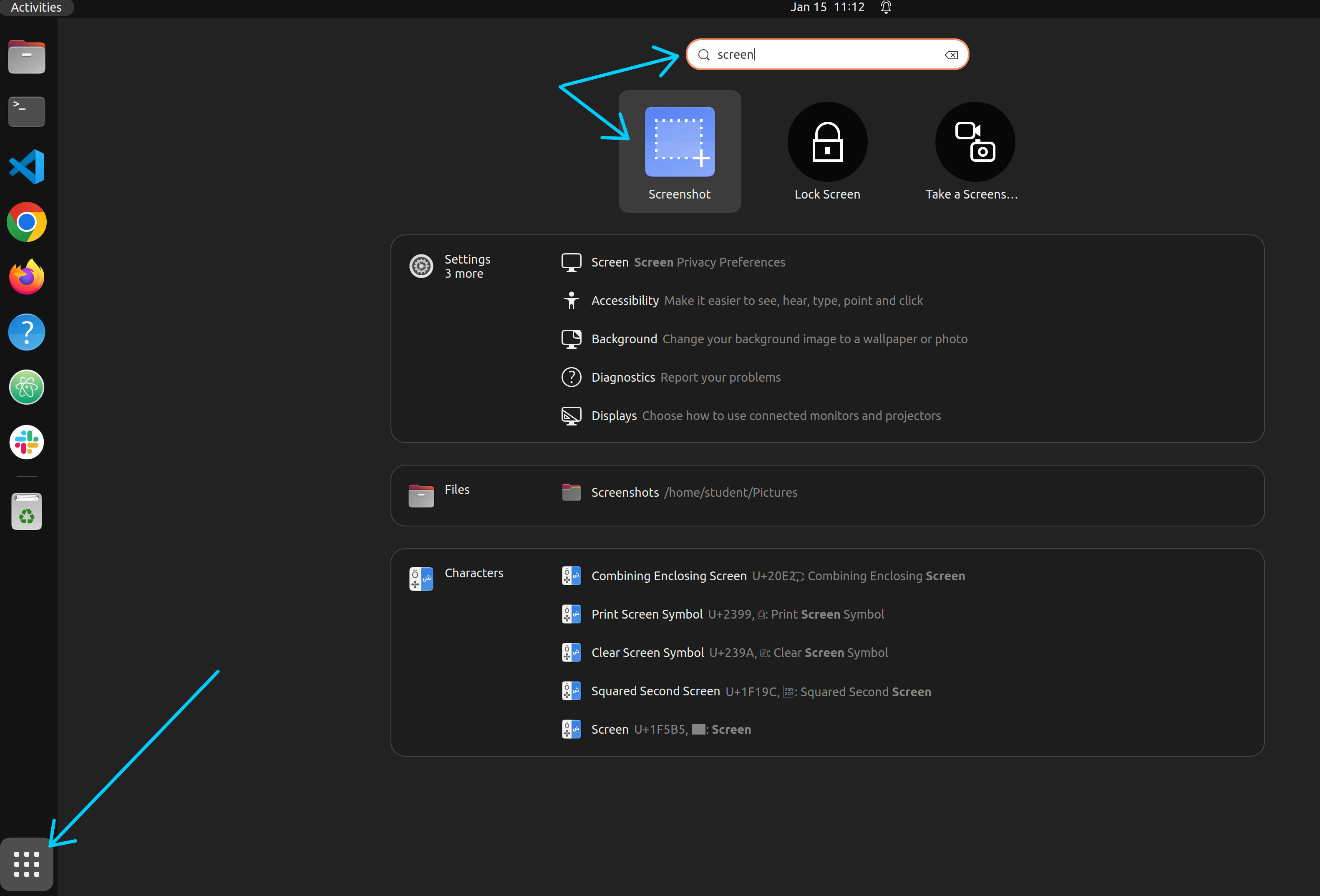Screen dimensions: 1320x896
Task: Open Displays settings result
Action: pos(751,415)
